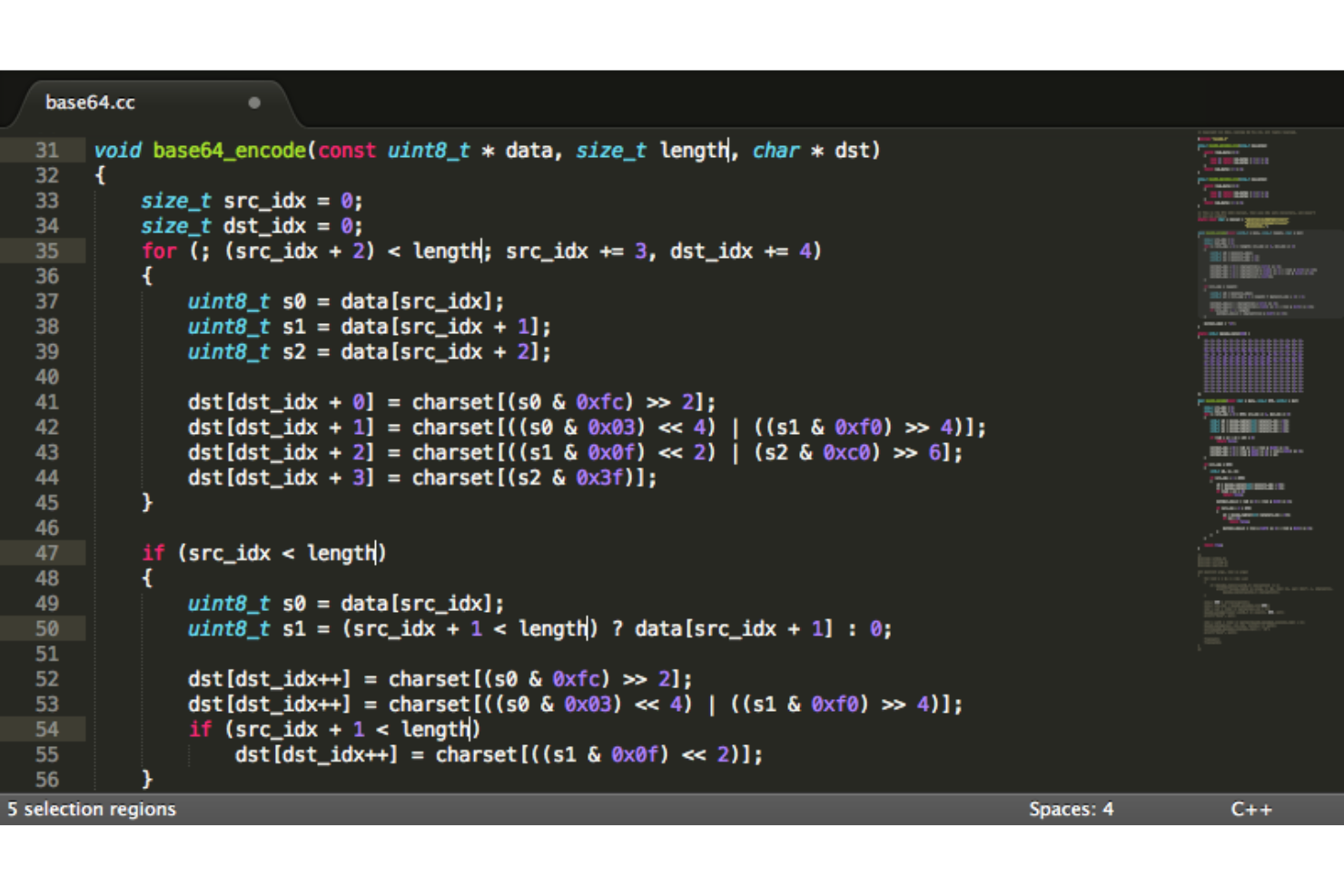The image size is (1344, 896).
Task: Click the opening brace on line 32
Action: (100, 175)
